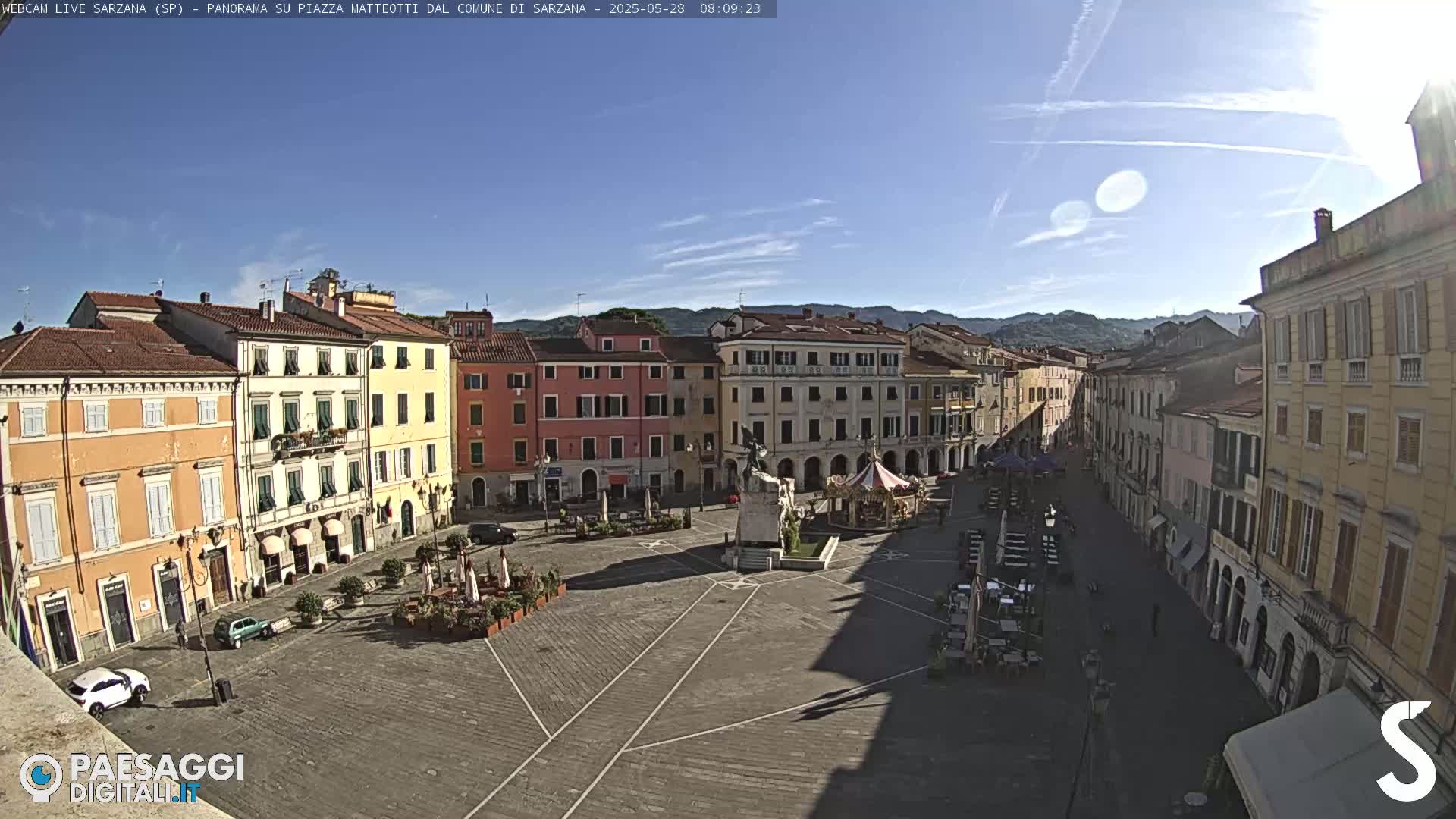Click the green car near the building
The height and width of the screenshot is (819, 1456).
pos(242,630)
